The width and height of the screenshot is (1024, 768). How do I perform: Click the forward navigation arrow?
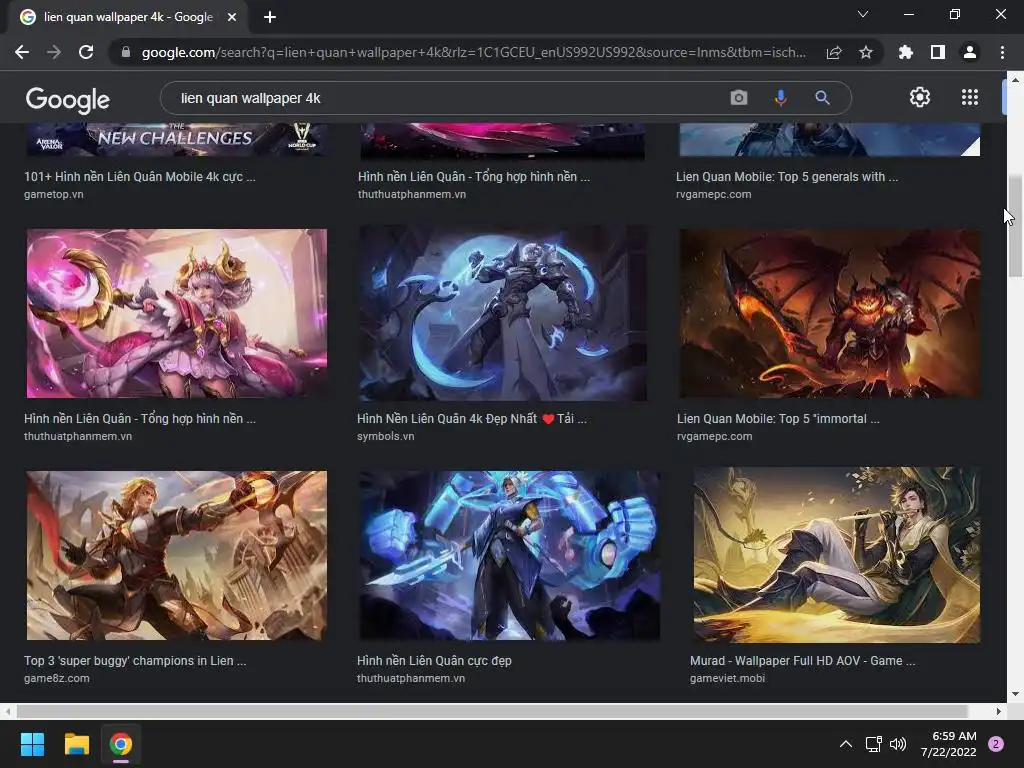click(x=54, y=52)
